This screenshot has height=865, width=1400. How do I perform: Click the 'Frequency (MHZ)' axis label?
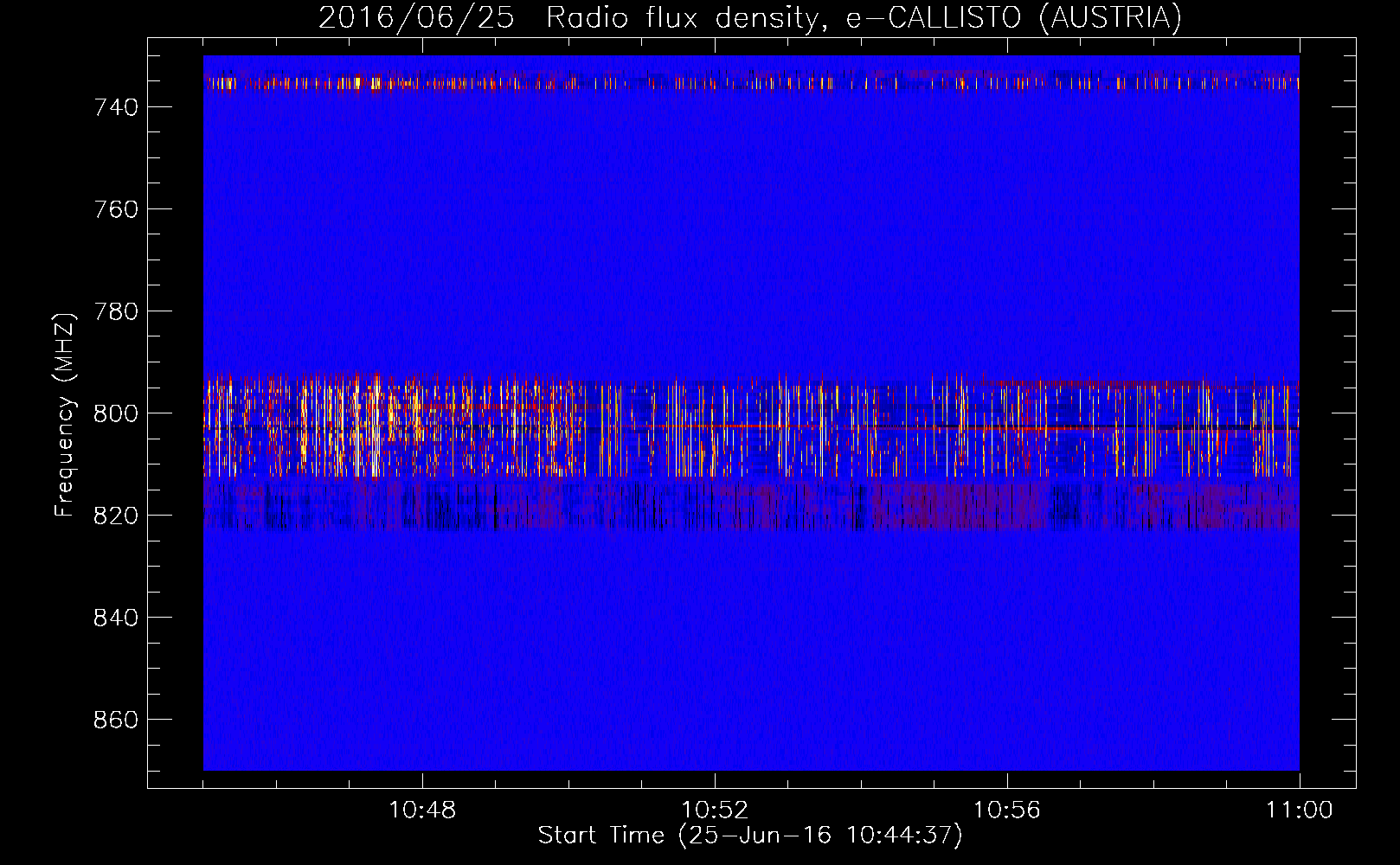coord(65,414)
